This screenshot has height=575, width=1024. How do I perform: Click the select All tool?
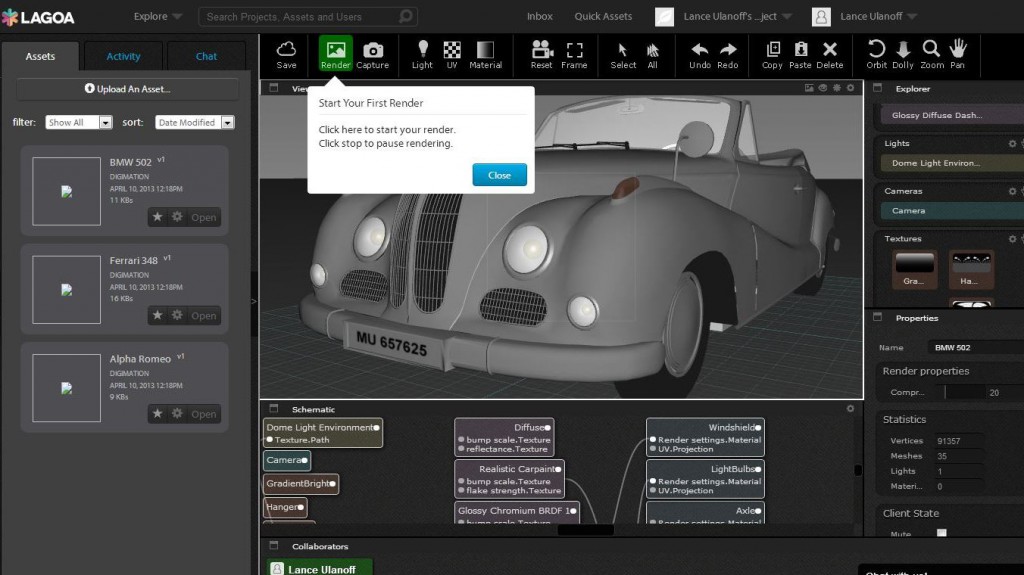[652, 54]
